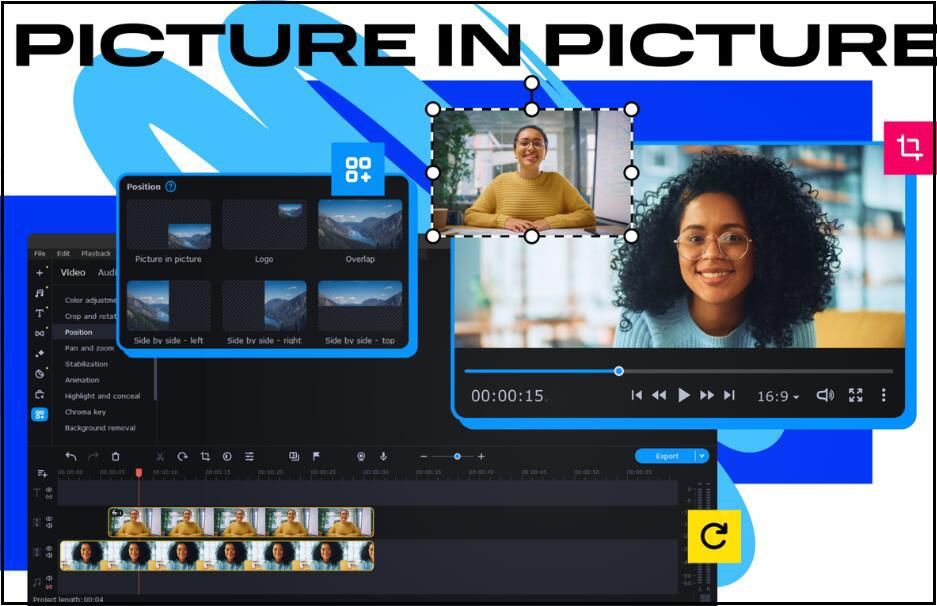Select Chroma key from the tools list
Screen dimensions: 937x606
[x=85, y=412]
